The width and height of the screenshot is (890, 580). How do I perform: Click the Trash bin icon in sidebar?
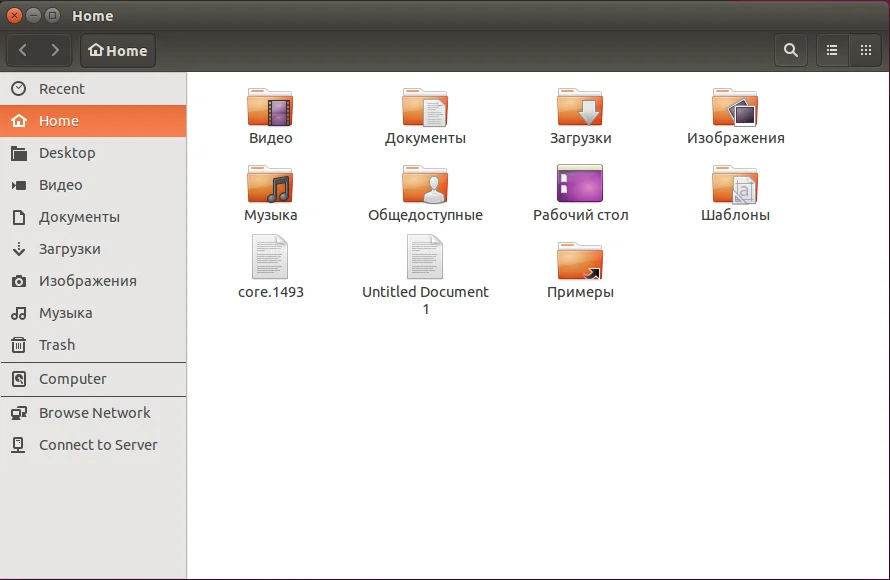[x=19, y=345]
